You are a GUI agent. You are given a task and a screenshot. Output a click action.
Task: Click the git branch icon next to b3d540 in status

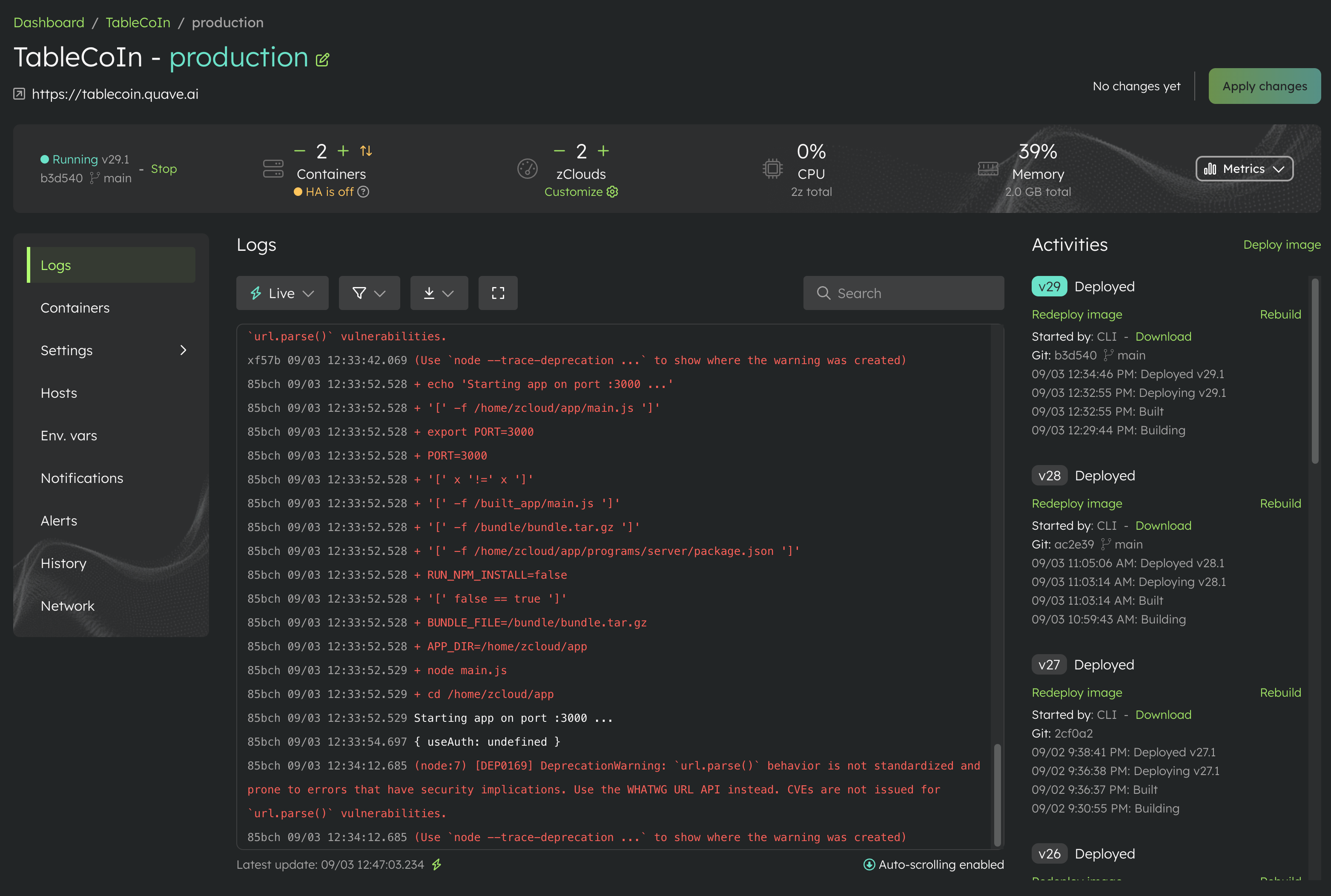pyautogui.click(x=94, y=178)
